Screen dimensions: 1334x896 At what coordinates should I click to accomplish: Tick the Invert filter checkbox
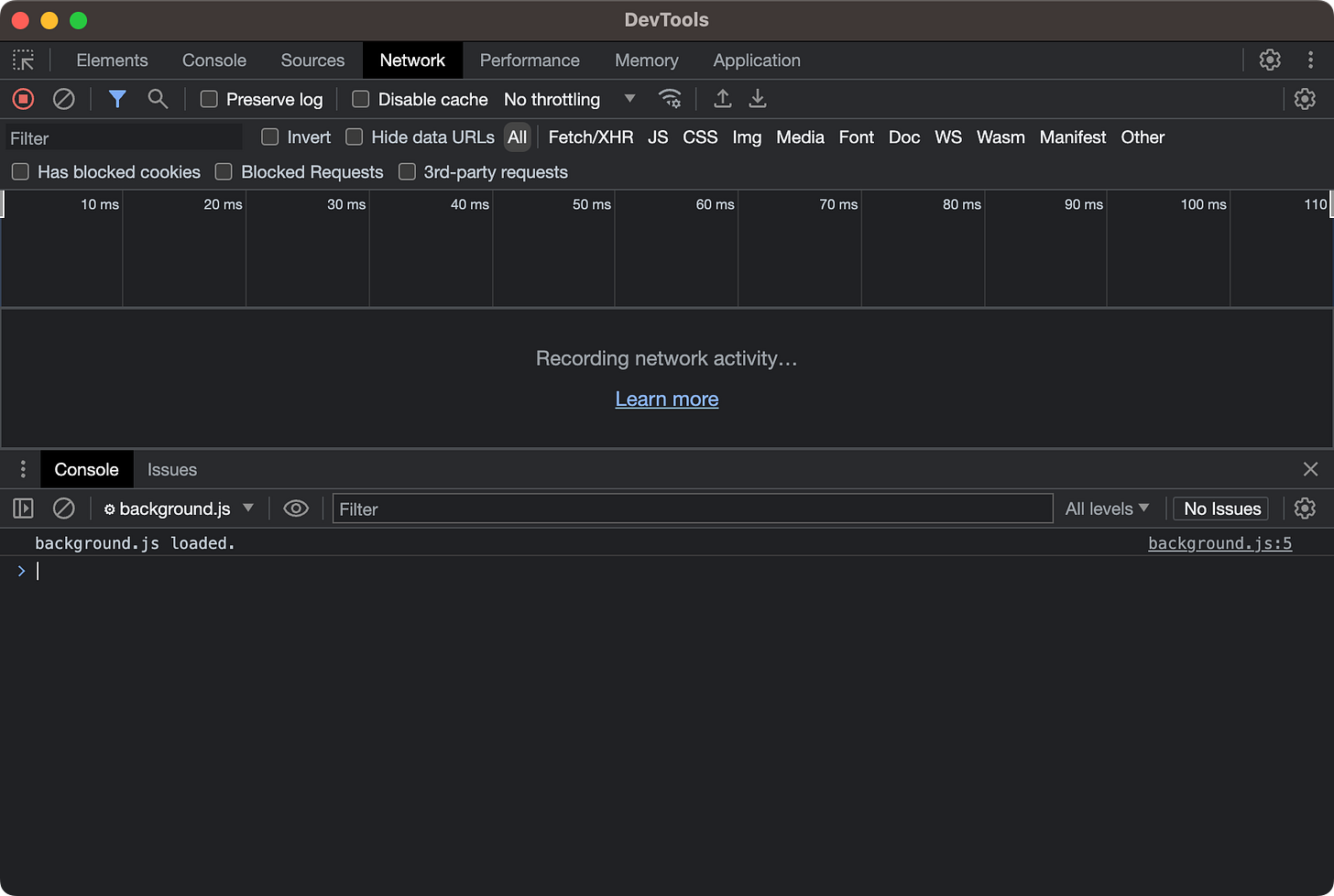click(x=270, y=137)
